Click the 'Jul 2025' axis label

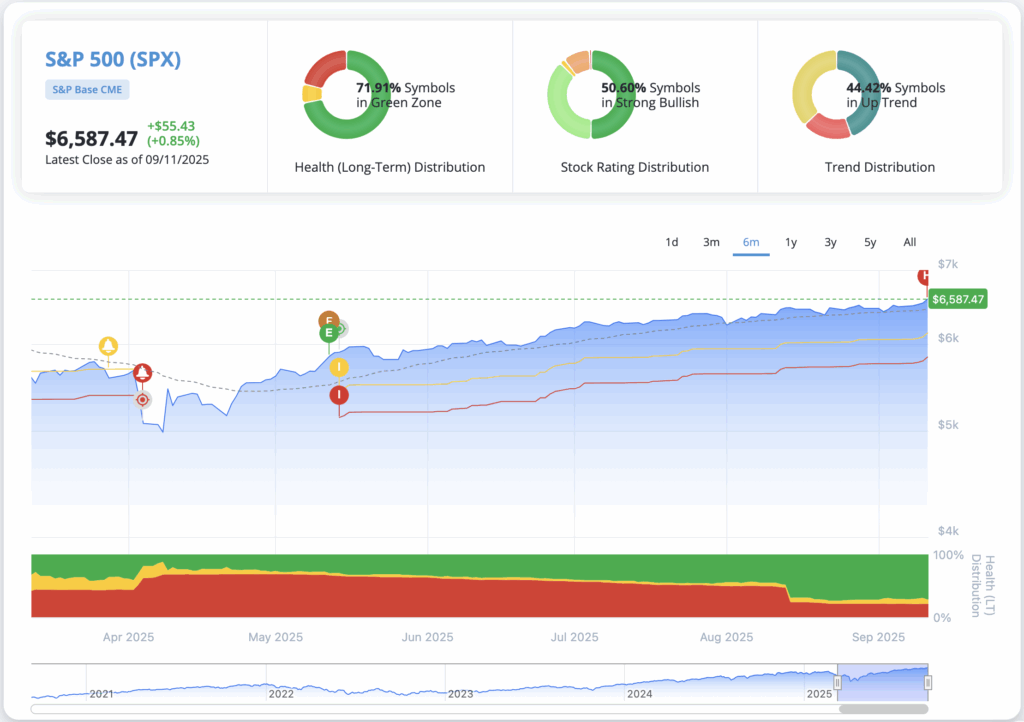575,637
